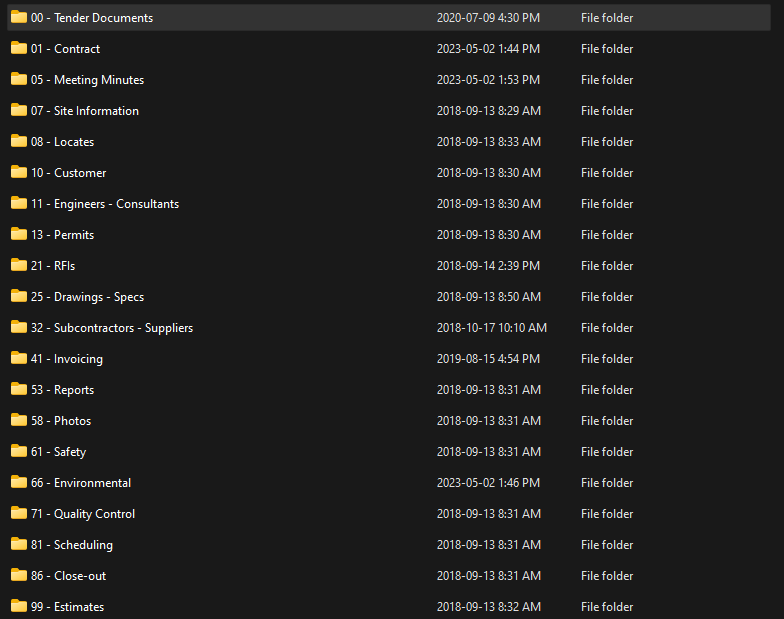This screenshot has width=784, height=619.
Task: Click the 25 - Drawings - Specs folder name
Action: click(x=88, y=297)
